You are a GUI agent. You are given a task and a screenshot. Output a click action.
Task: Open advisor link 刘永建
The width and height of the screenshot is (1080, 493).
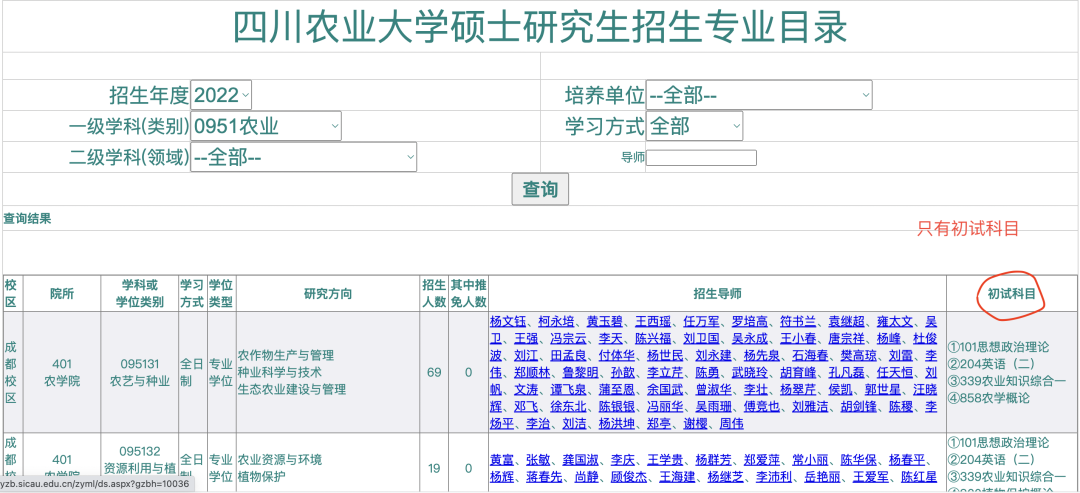(x=713, y=356)
